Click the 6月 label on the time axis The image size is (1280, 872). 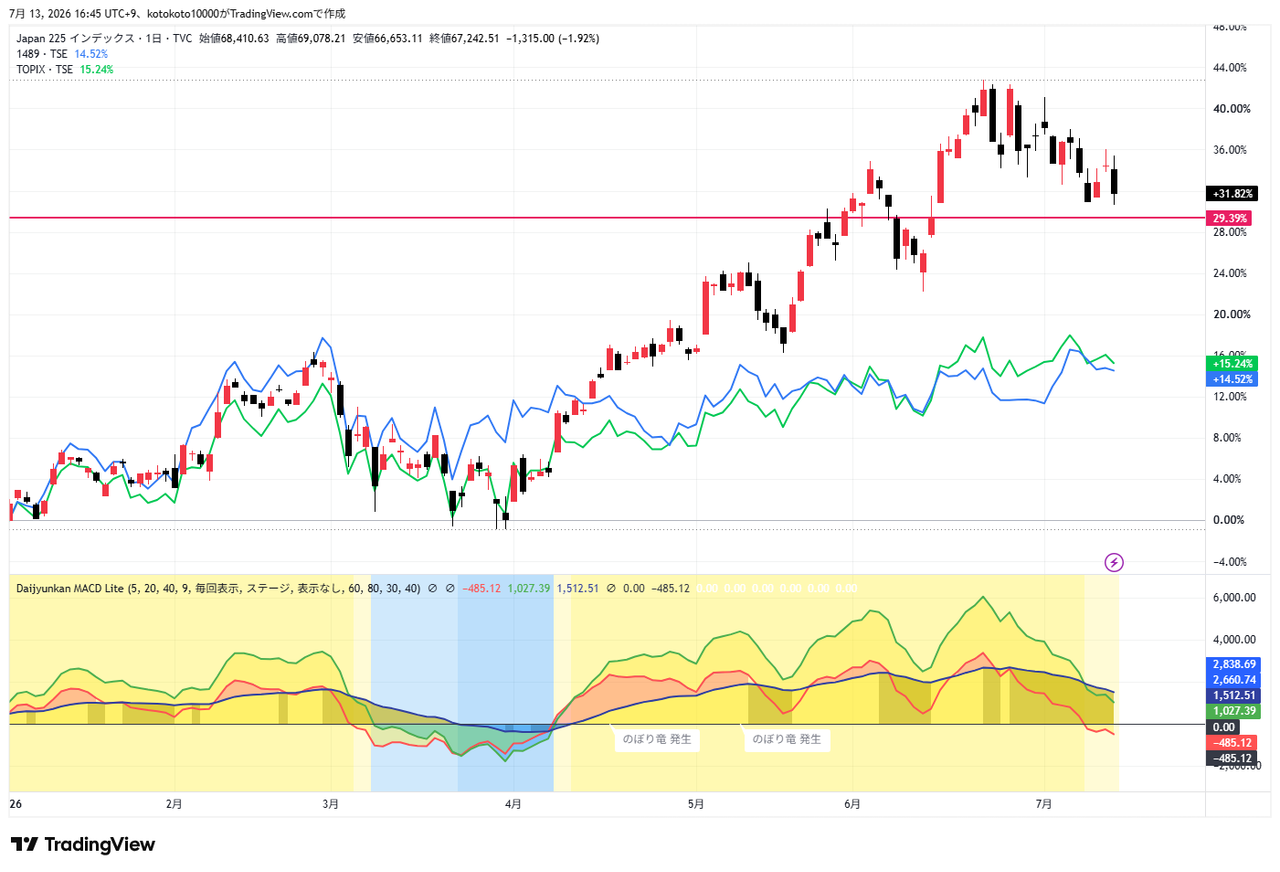point(852,803)
